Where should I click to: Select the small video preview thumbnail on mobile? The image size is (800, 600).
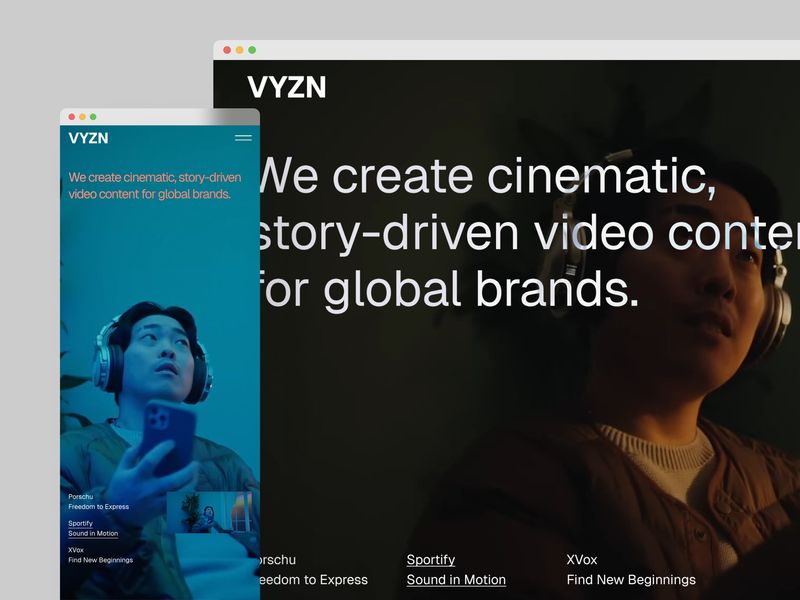pos(210,515)
